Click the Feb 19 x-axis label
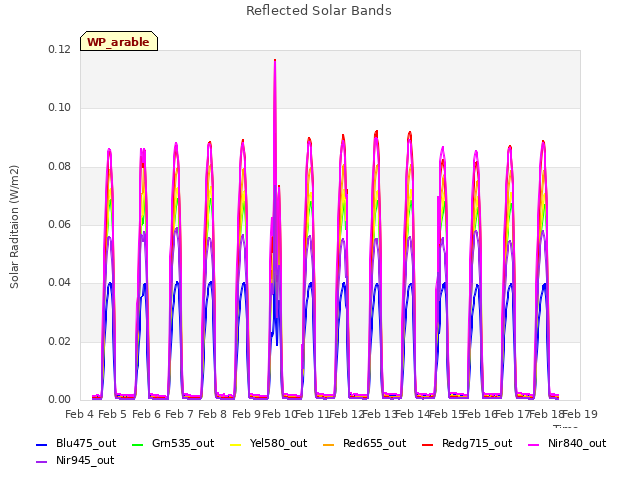 click(580, 414)
